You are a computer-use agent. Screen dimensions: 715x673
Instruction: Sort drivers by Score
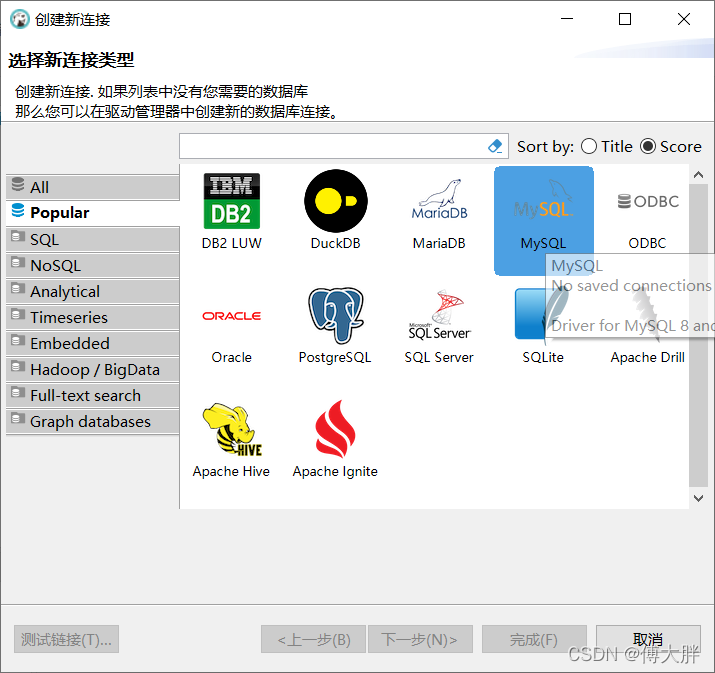(x=670, y=146)
